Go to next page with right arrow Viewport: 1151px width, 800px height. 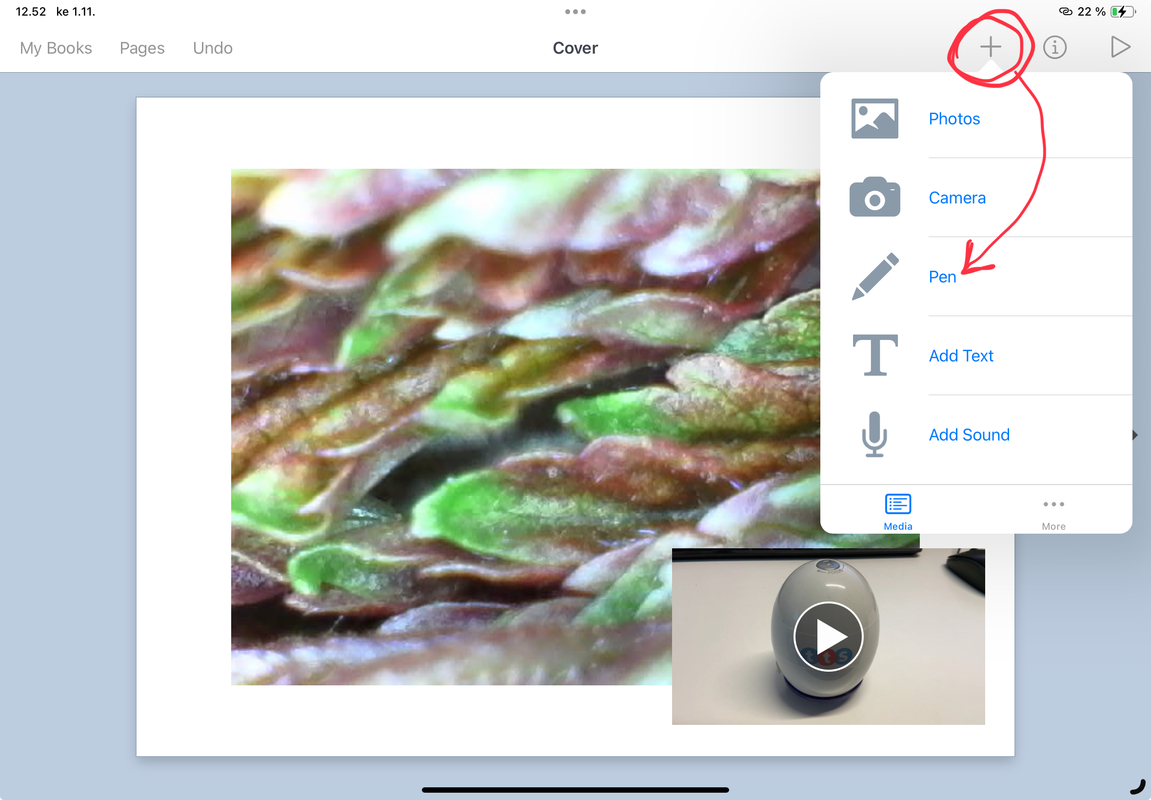1134,435
